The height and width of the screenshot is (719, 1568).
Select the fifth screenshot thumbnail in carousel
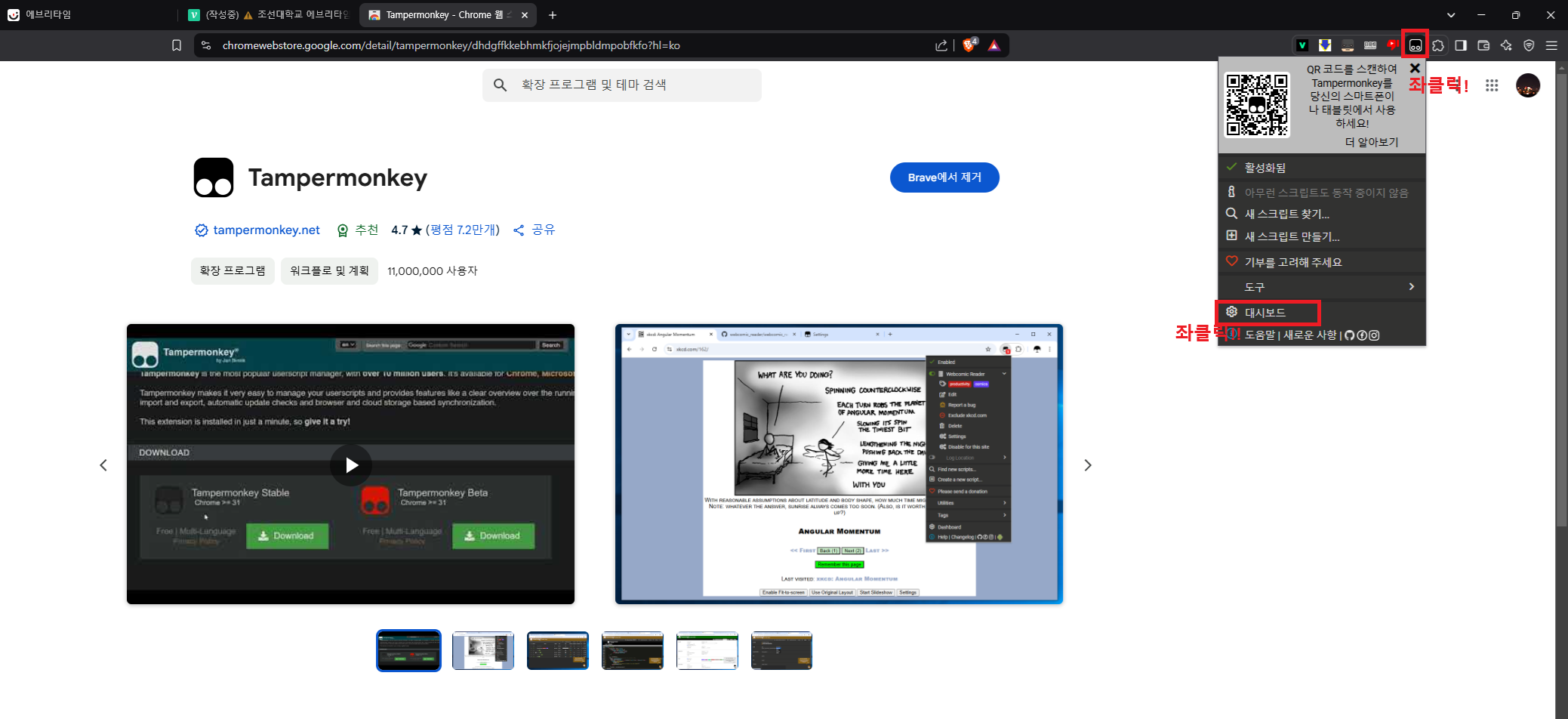[x=707, y=650]
